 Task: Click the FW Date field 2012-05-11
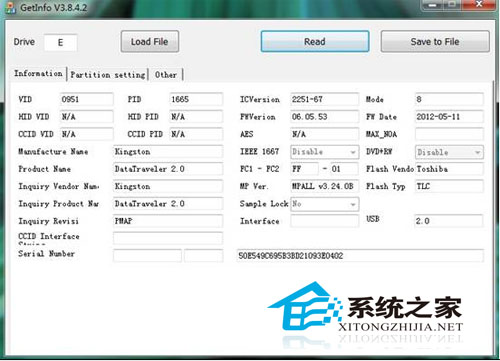[449, 117]
